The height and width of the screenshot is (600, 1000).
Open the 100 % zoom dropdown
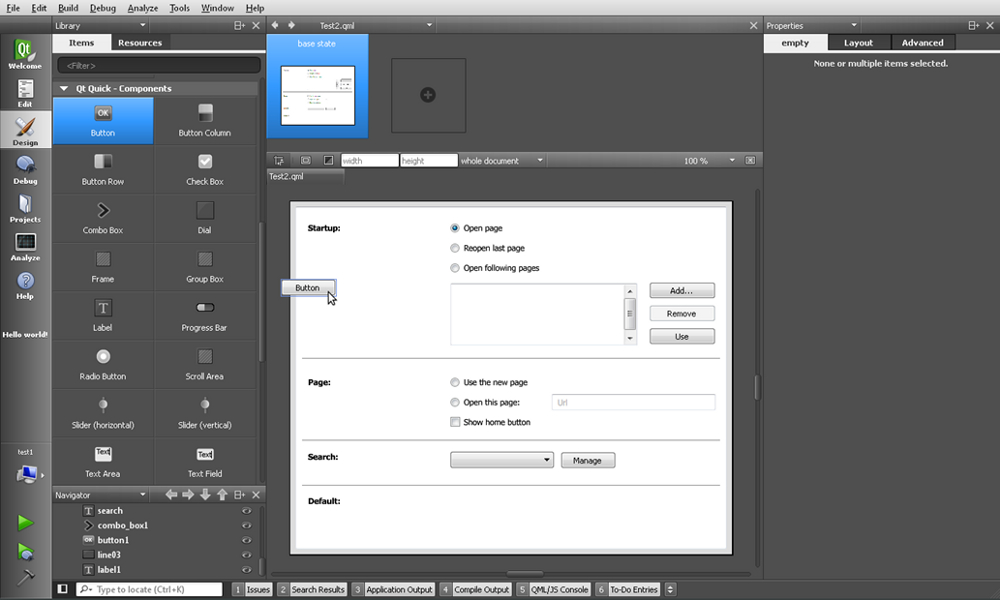(732, 161)
